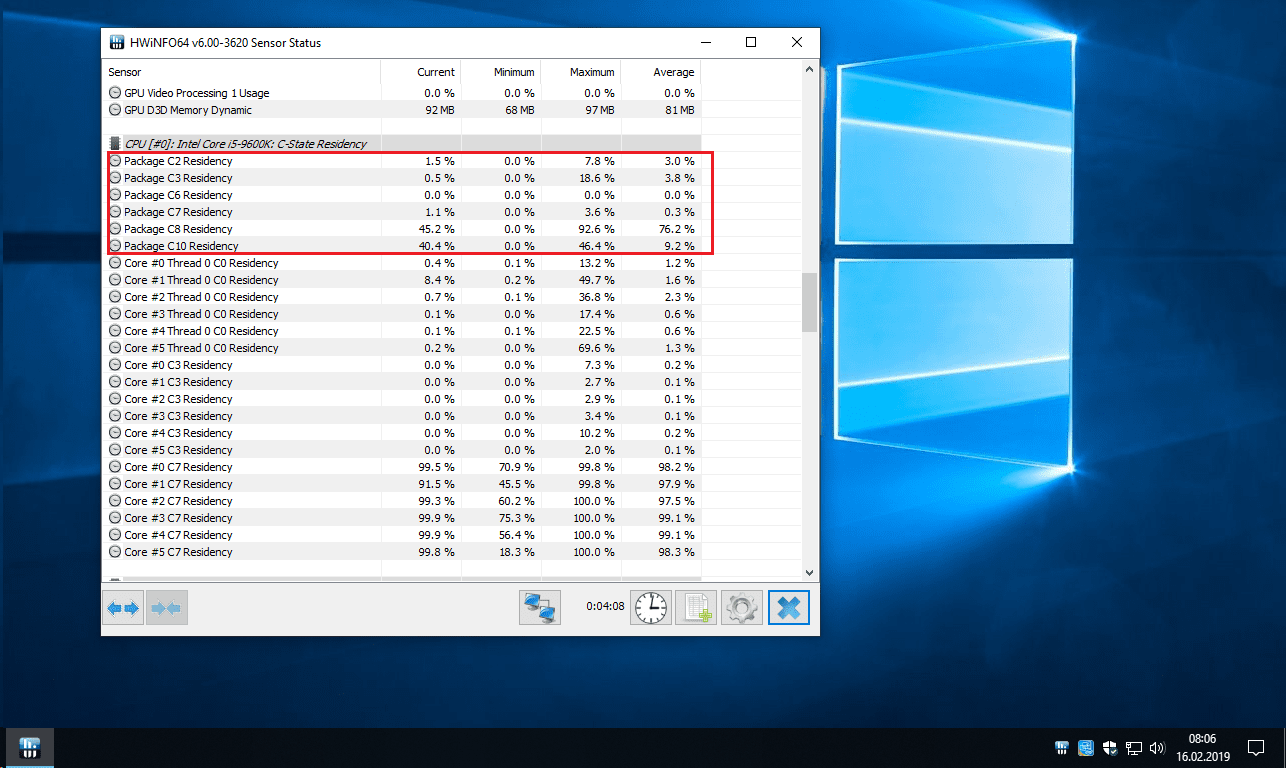Screen dimensions: 1286x768
Task: Click the 92 MB current value
Action: pyautogui.click(x=439, y=110)
